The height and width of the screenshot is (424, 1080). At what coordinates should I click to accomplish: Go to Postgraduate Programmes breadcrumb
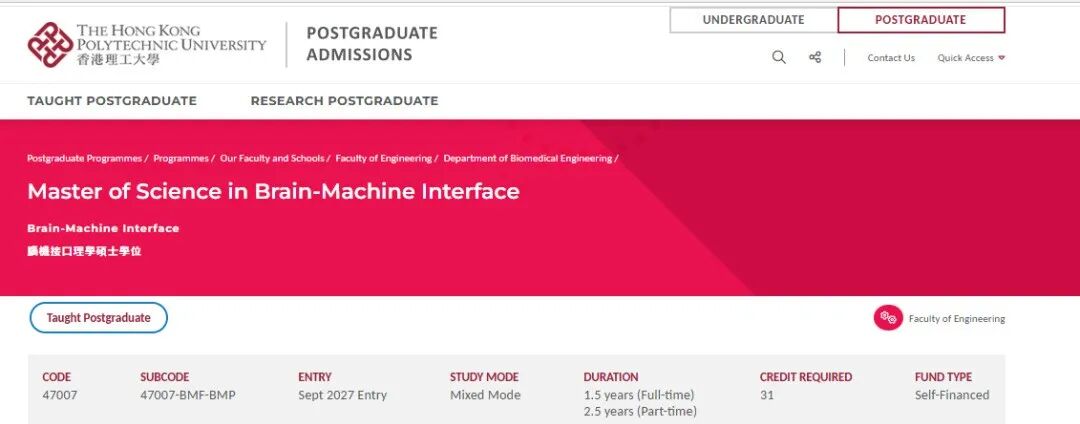[84, 158]
